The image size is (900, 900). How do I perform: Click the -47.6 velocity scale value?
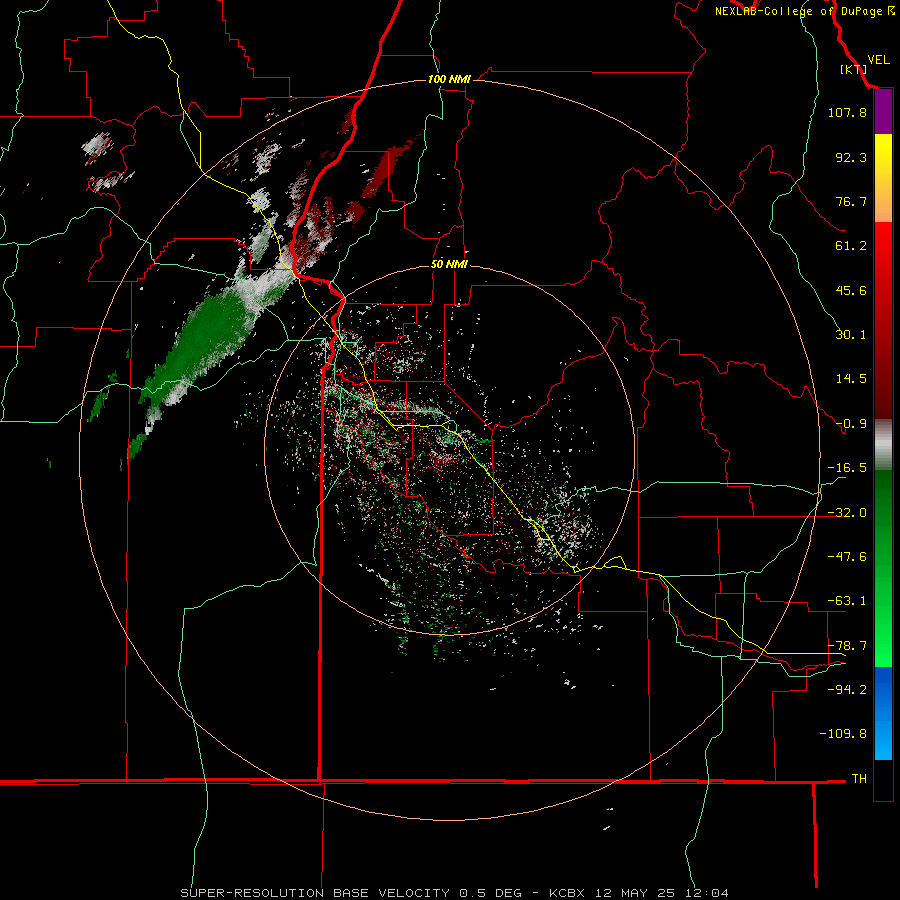tap(847, 557)
